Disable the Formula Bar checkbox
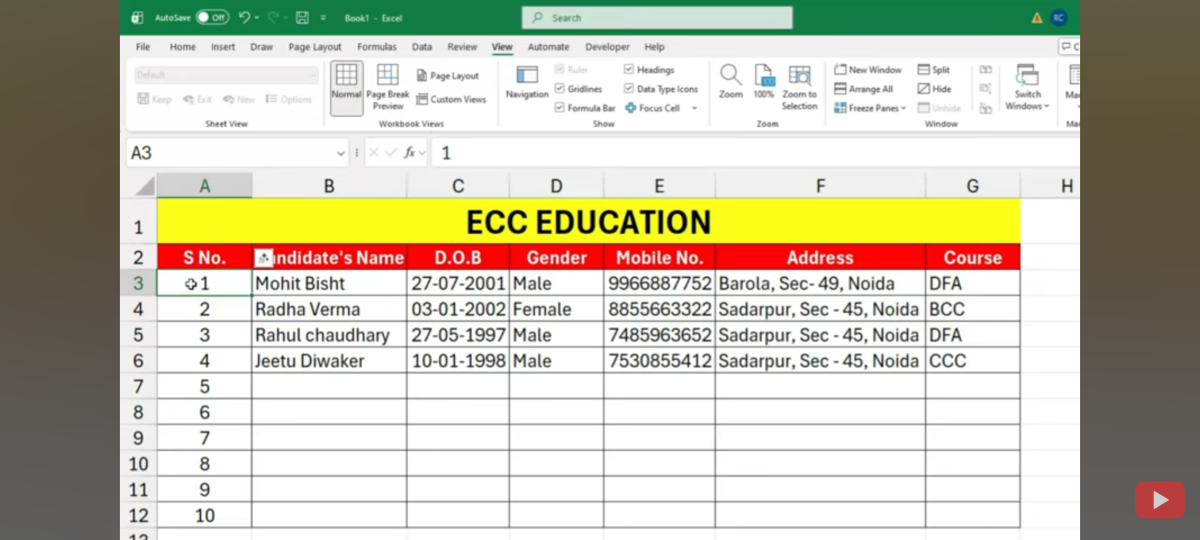Viewport: 1200px width, 540px height. 560,108
